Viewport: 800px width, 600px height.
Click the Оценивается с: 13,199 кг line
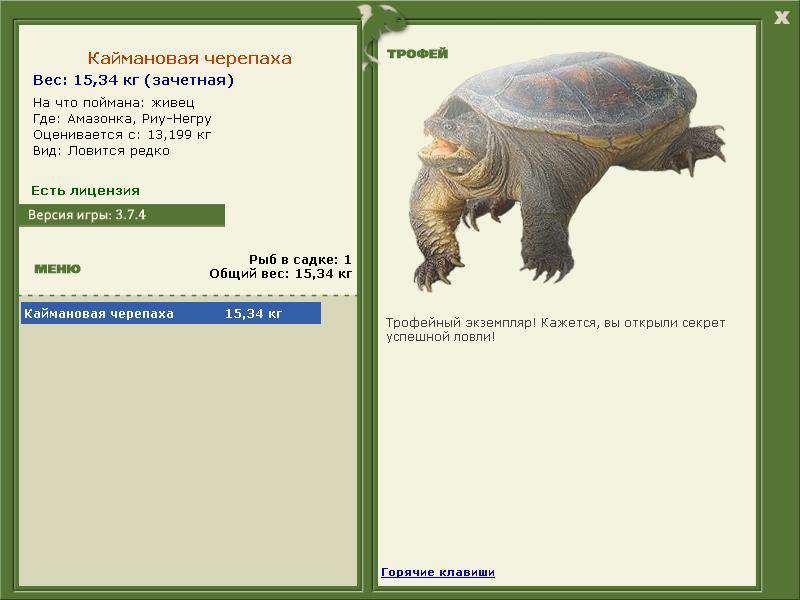122,135
